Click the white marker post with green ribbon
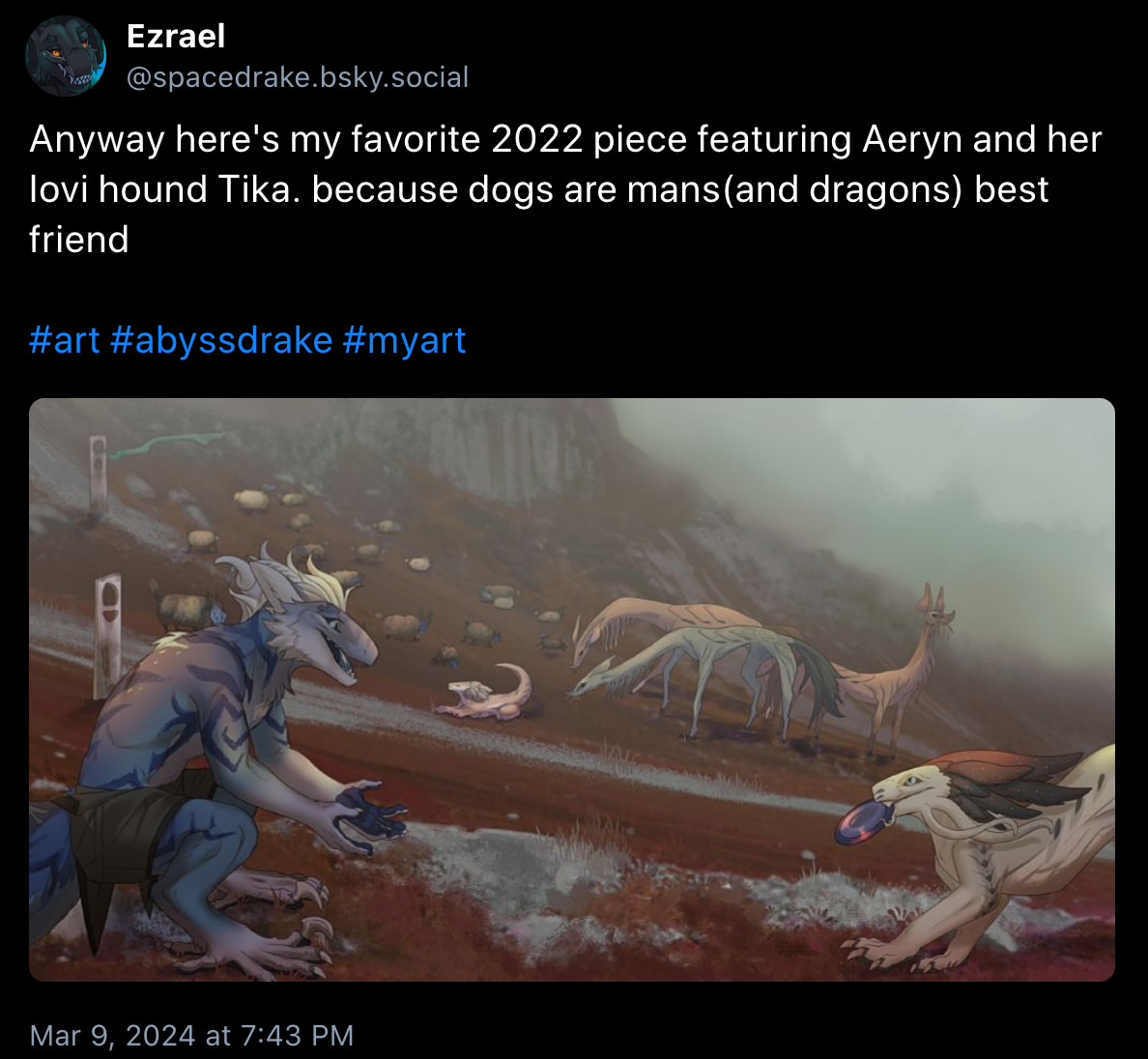1148x1059 pixels. pos(99,473)
